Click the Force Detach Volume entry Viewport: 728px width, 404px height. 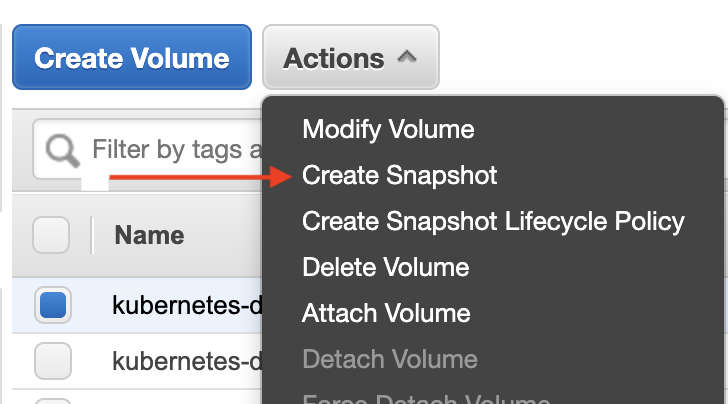[426, 398]
